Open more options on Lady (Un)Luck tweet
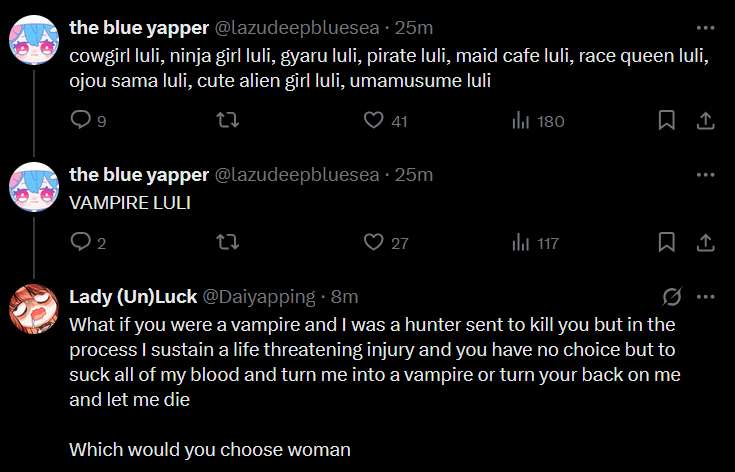Screen dimensions: 735x472 pyautogui.click(x=705, y=296)
